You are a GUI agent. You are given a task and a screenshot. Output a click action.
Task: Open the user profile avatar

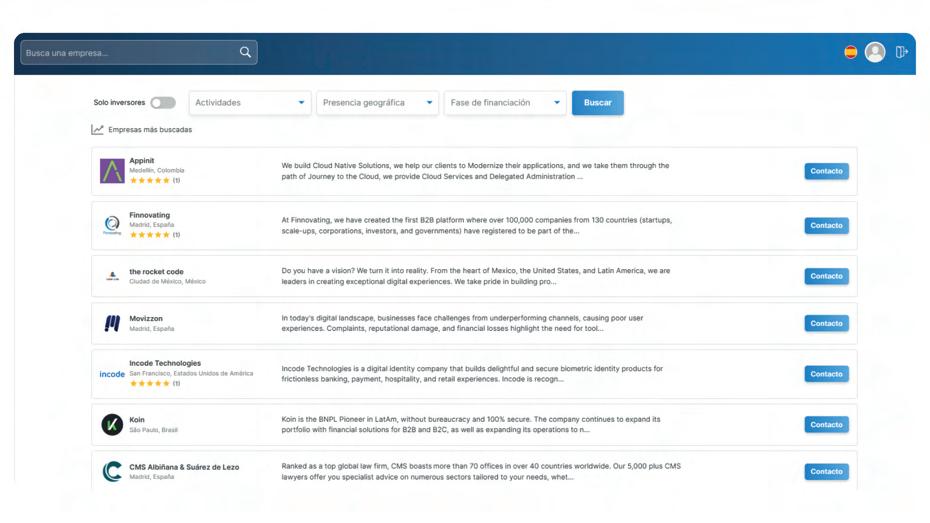(x=875, y=52)
